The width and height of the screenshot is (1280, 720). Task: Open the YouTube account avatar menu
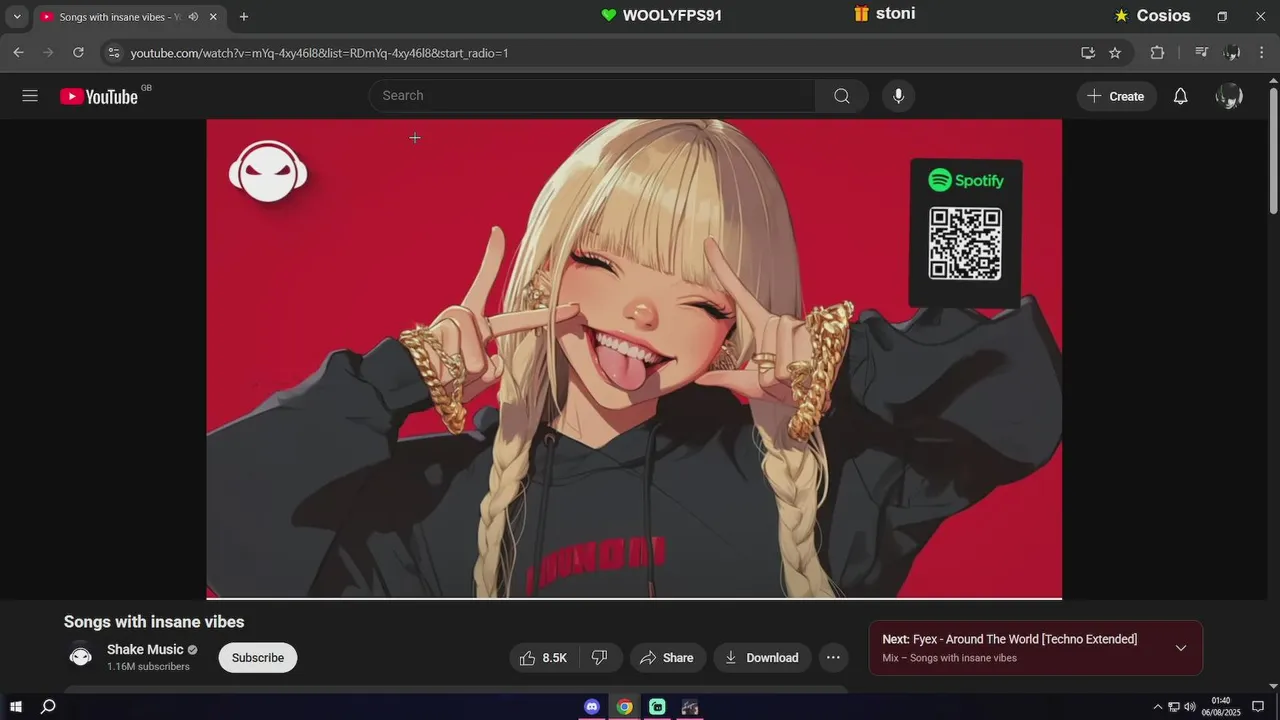(1229, 96)
